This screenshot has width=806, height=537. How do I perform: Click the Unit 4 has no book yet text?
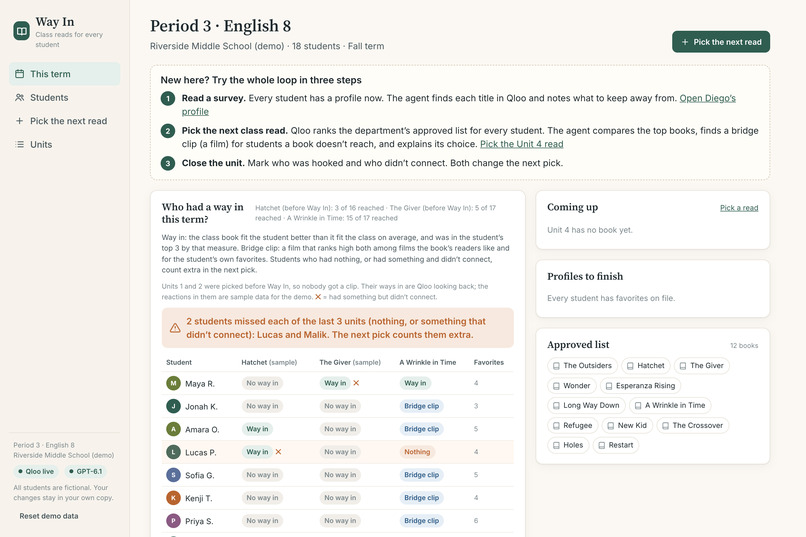tap(590, 230)
